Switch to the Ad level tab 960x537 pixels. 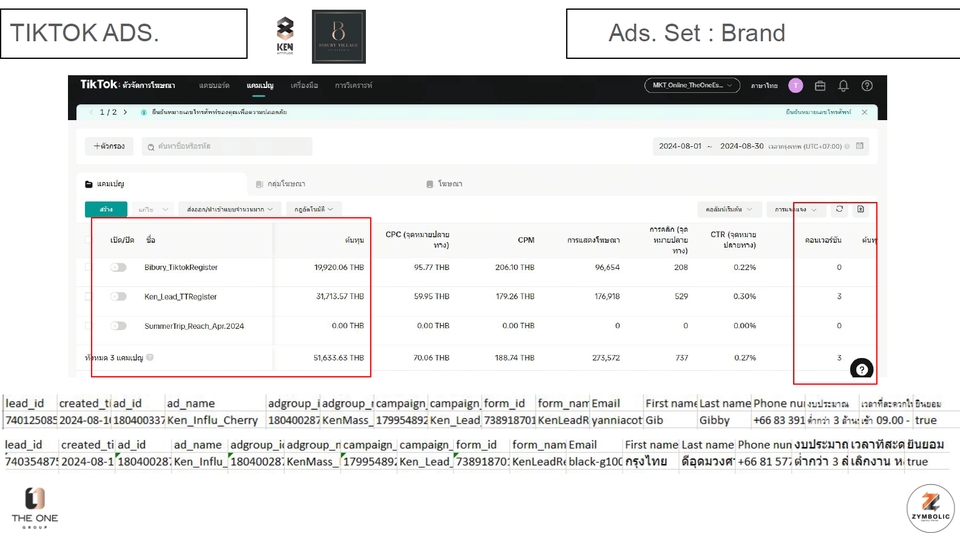coord(444,184)
